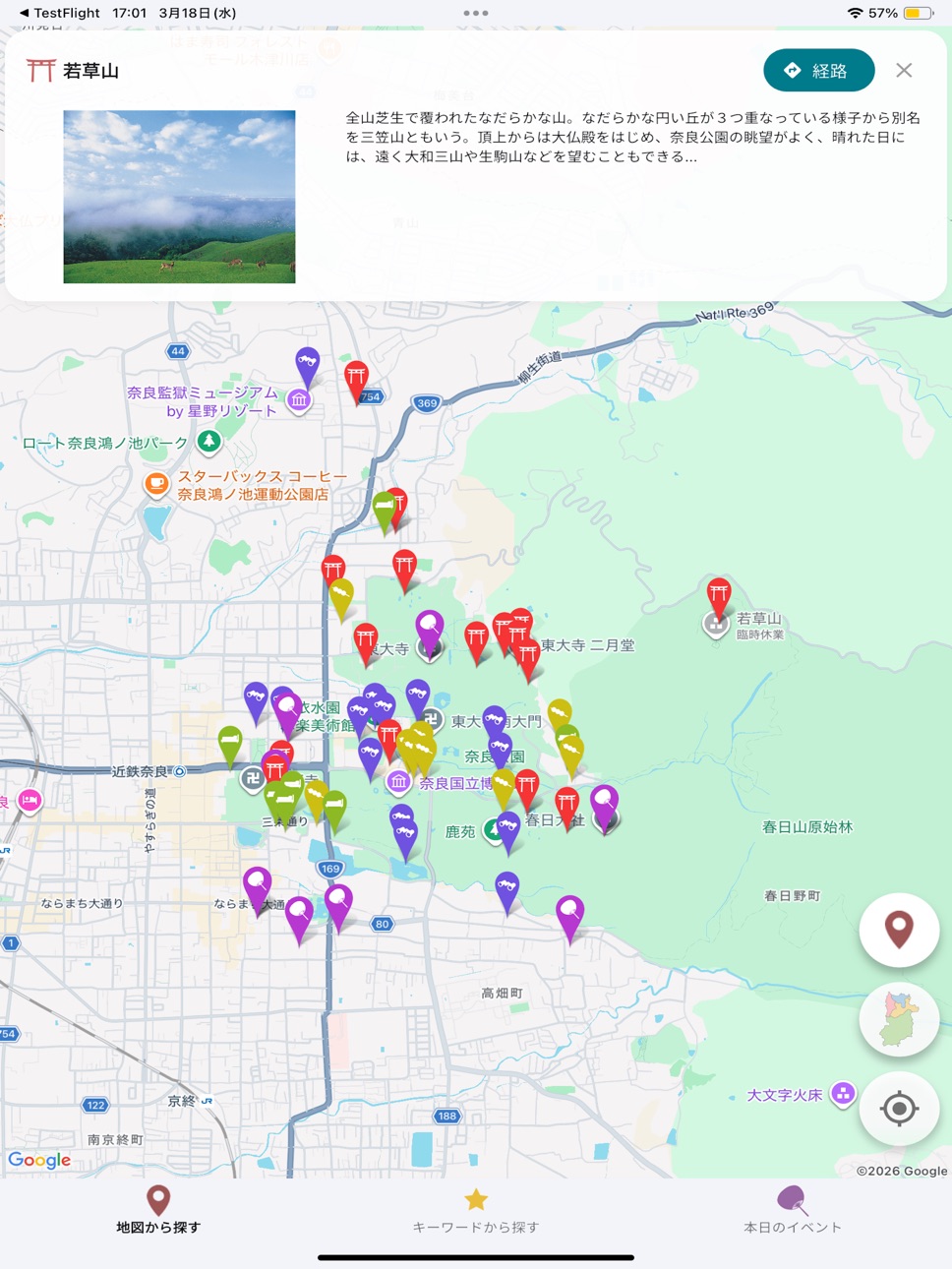Tap the pink hotel icon at left edge

tap(30, 801)
